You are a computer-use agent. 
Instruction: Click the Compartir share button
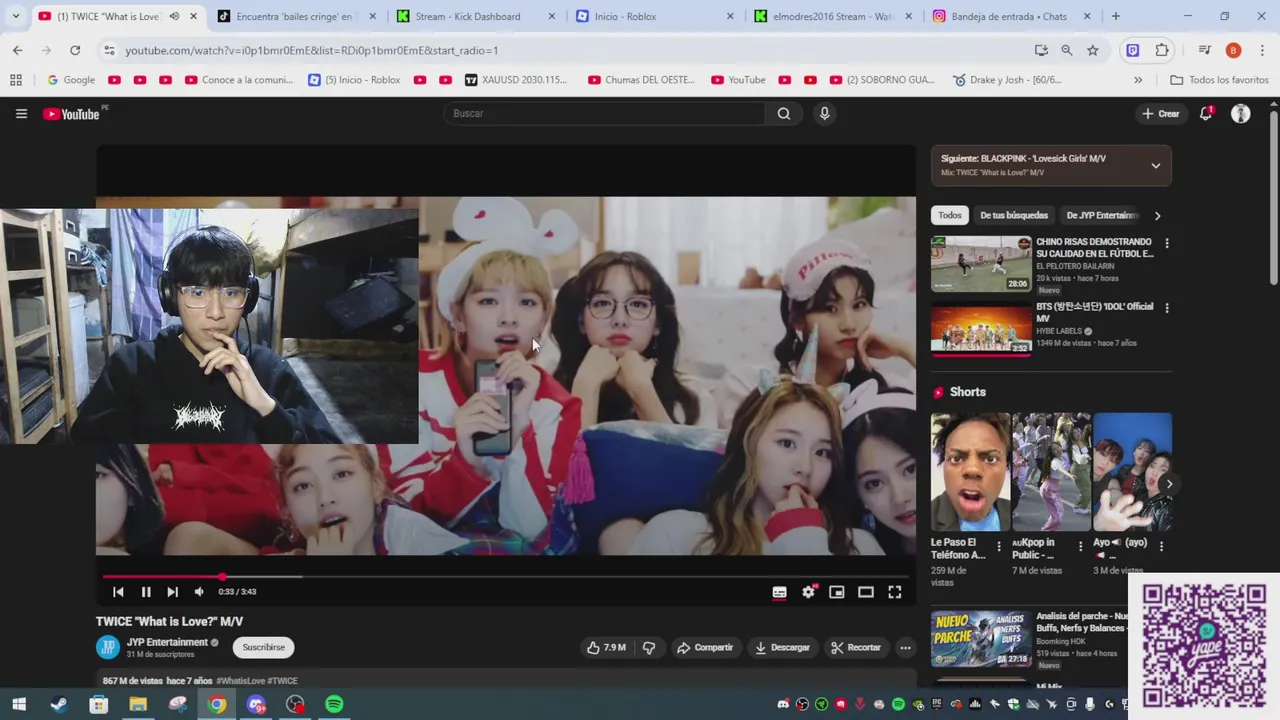point(705,648)
